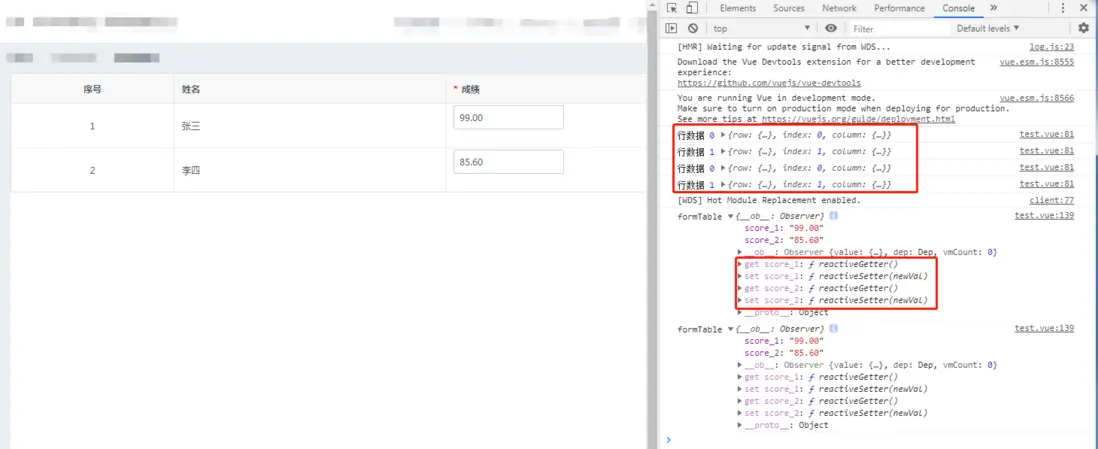Screen dimensions: 1098x449
Task: Expand the first '行数据 1' logged object
Action: click(x=723, y=151)
